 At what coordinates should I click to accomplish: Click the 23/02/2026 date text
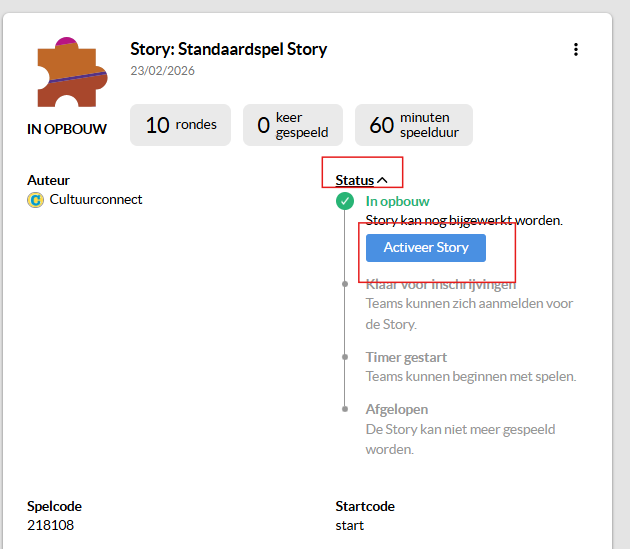160,71
